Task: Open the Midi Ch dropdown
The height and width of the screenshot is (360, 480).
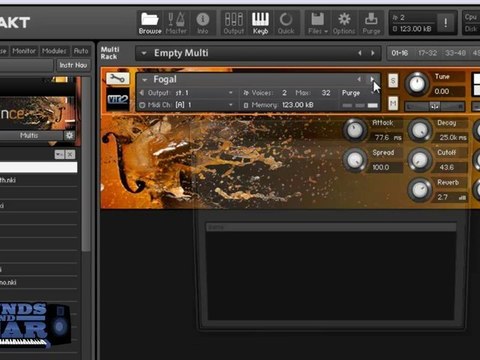Action: (x=230, y=105)
